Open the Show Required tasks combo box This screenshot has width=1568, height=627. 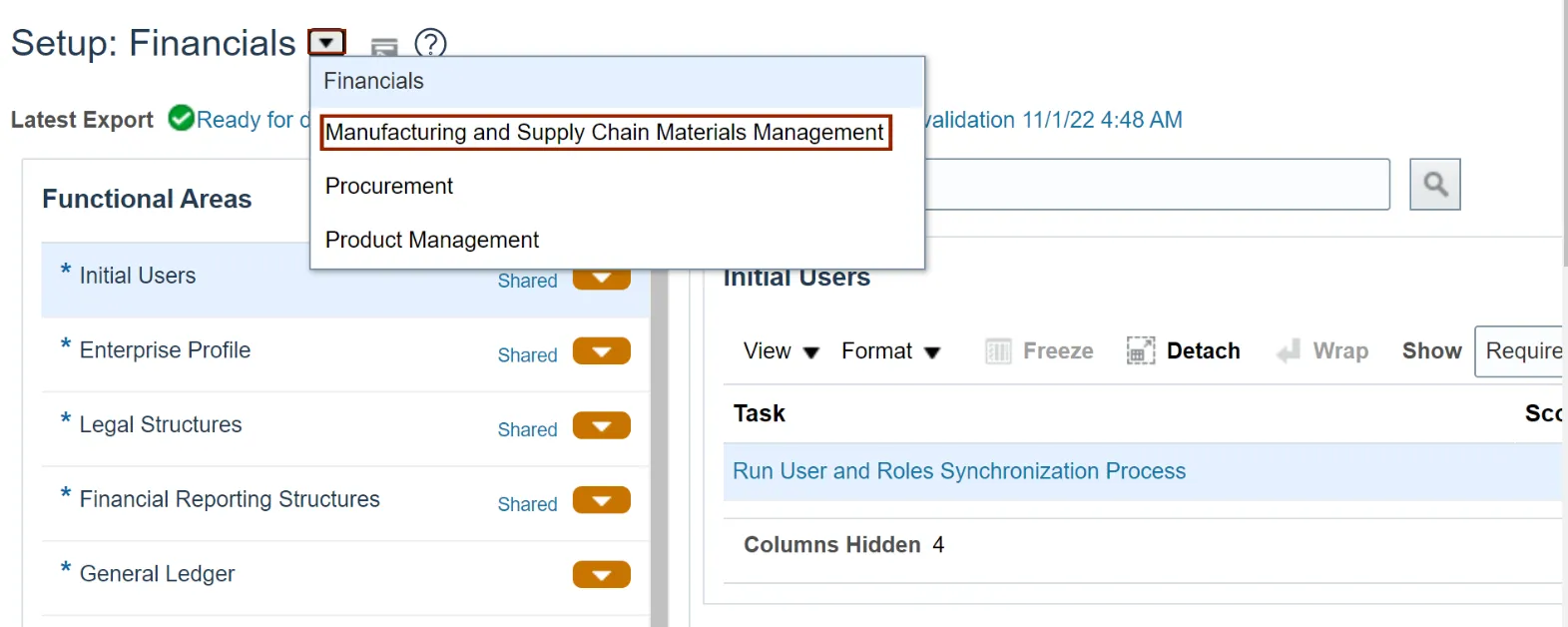pos(1519,351)
